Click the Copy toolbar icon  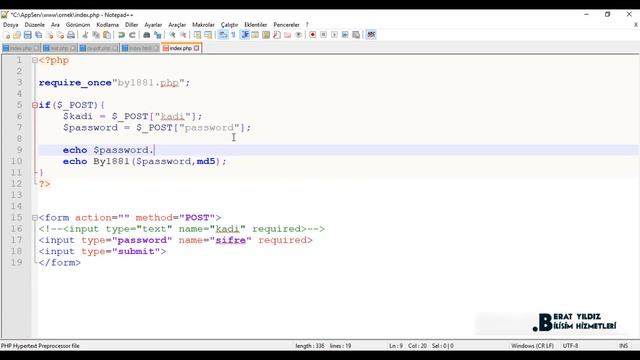click(97, 35)
